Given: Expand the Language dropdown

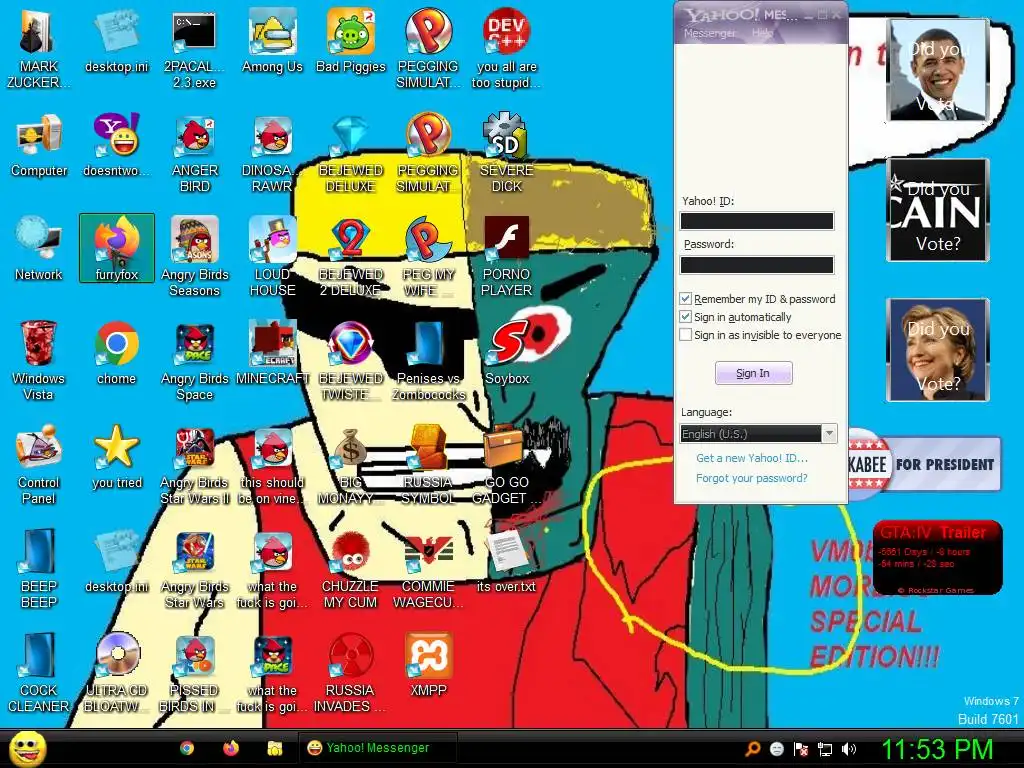Looking at the screenshot, I should click(829, 434).
